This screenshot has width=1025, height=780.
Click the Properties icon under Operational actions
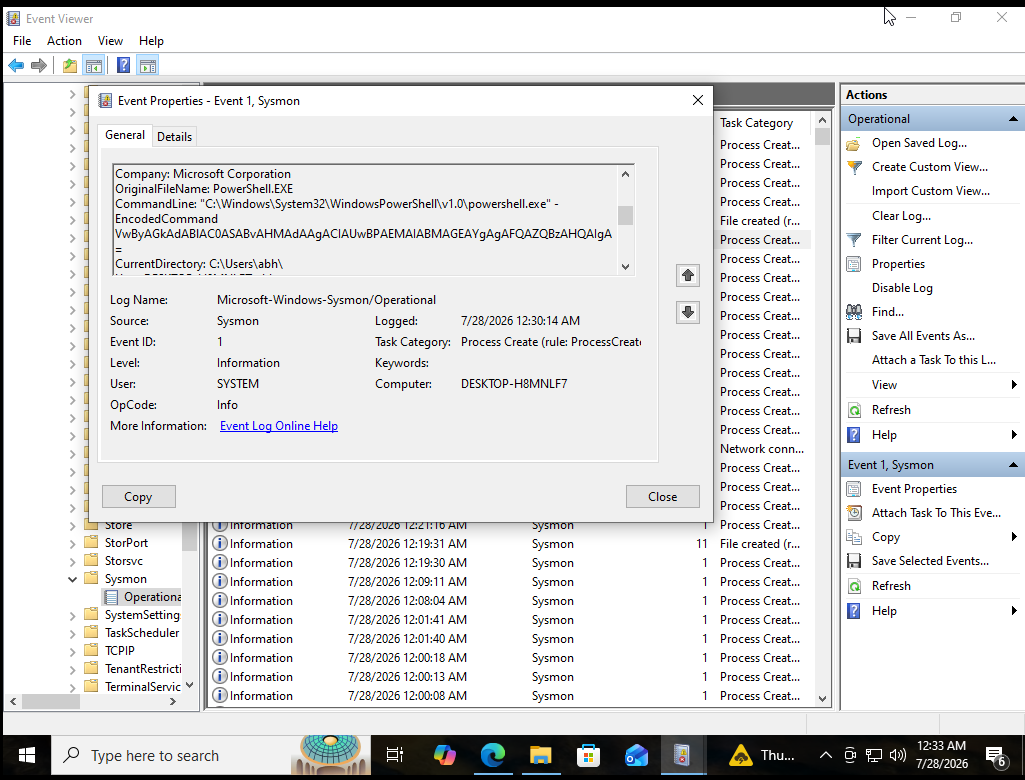click(854, 264)
